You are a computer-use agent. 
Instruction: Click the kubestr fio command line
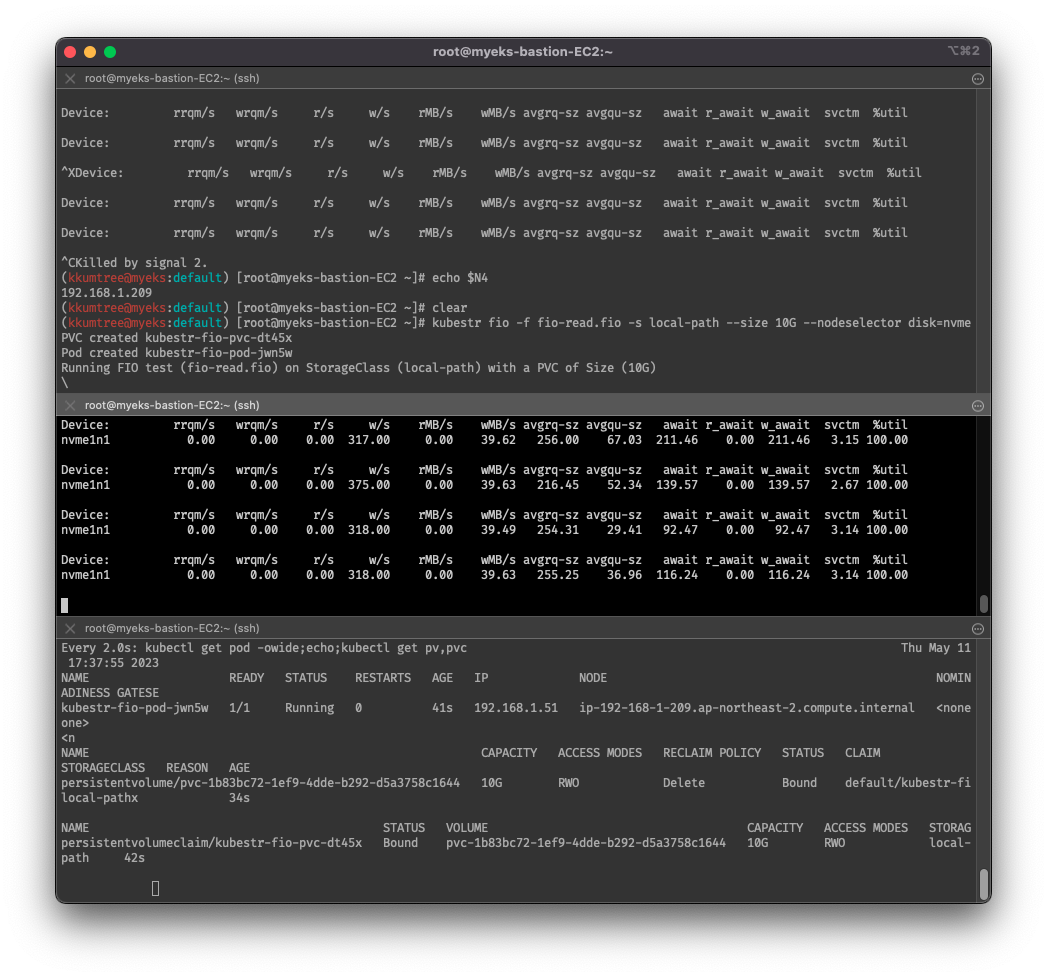701,323
